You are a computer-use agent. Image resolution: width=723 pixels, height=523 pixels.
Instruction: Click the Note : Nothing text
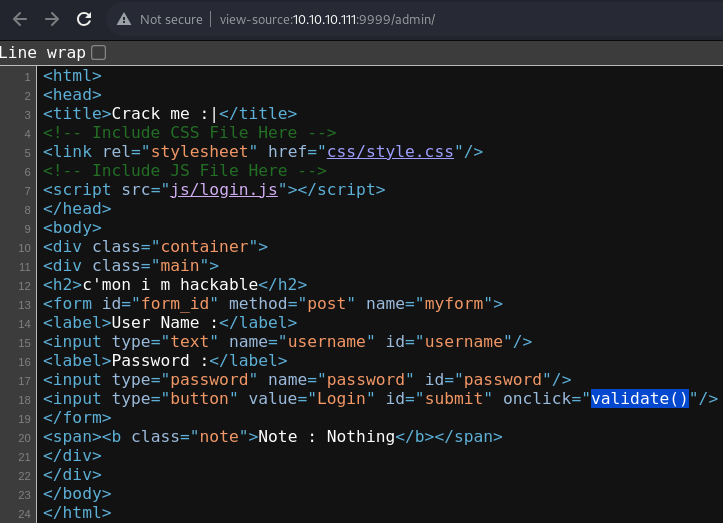point(326,436)
